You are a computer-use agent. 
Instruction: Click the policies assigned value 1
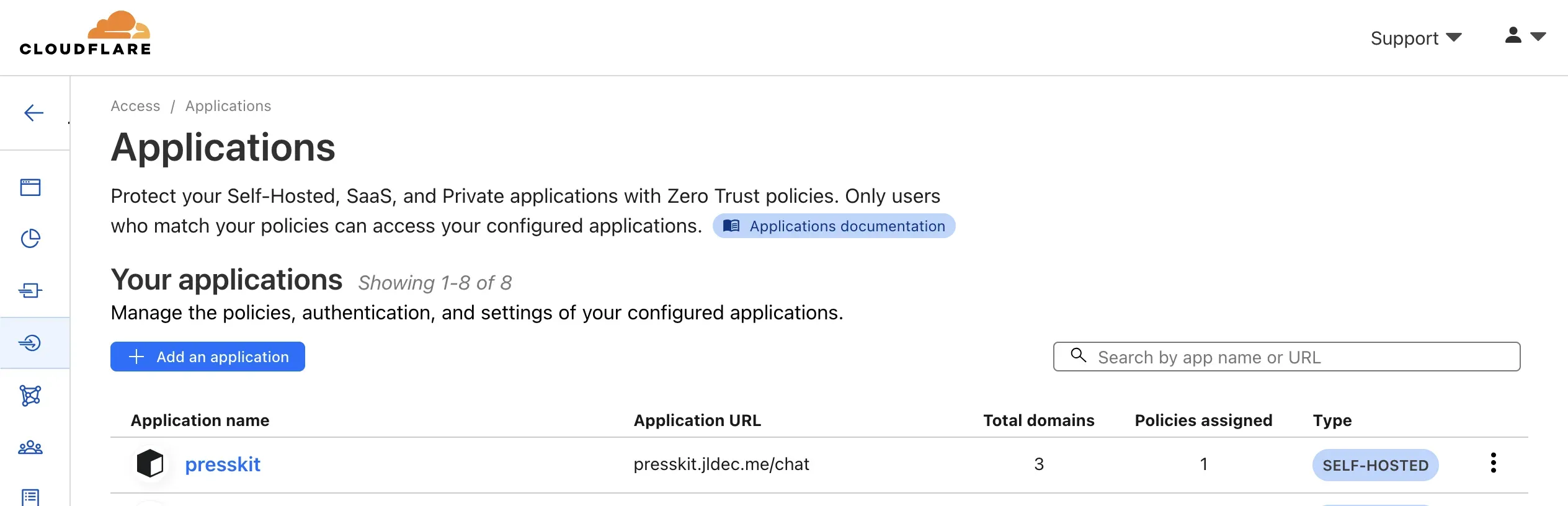[x=1203, y=464]
